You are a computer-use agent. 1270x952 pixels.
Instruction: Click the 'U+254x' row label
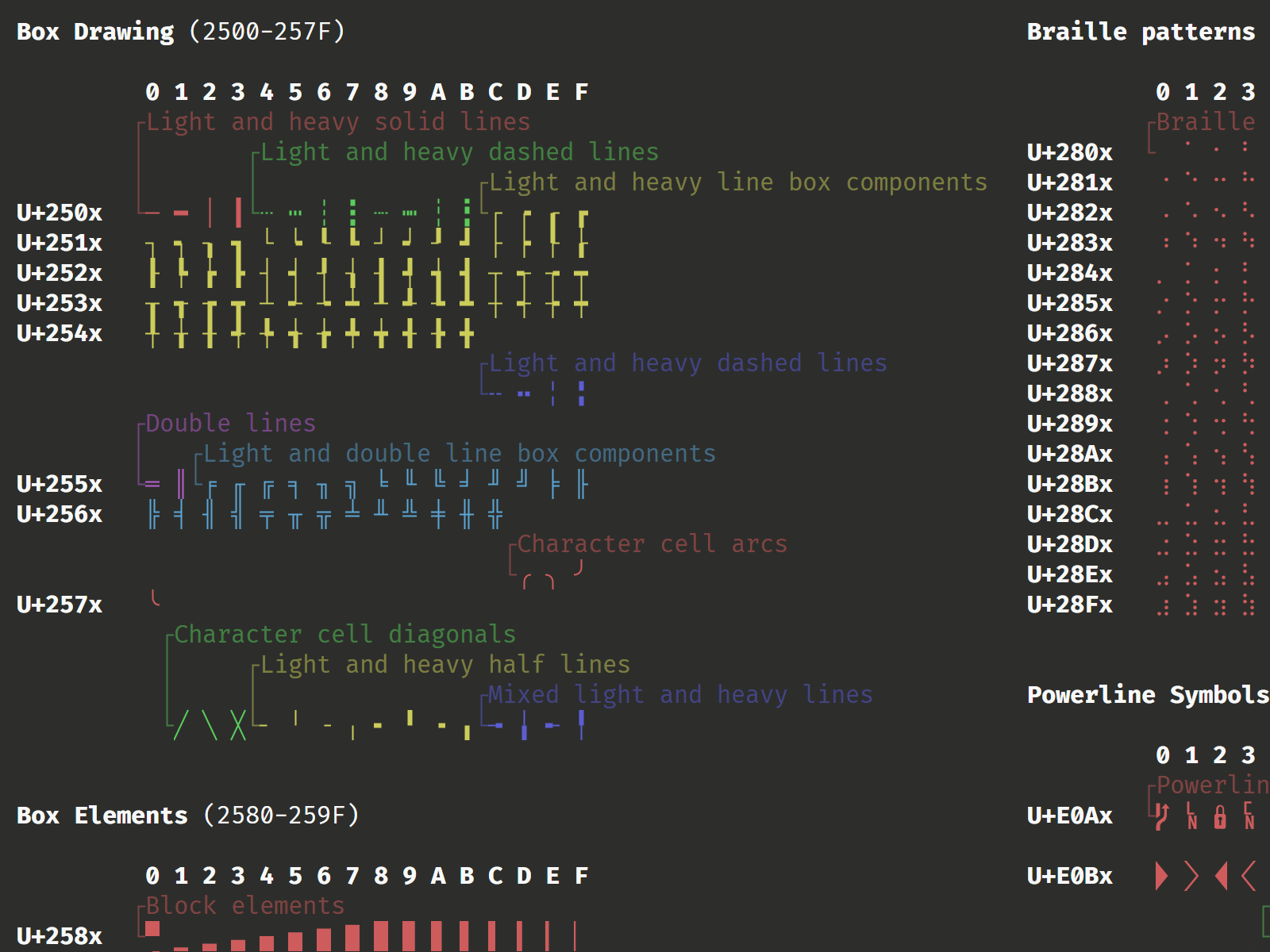60,333
